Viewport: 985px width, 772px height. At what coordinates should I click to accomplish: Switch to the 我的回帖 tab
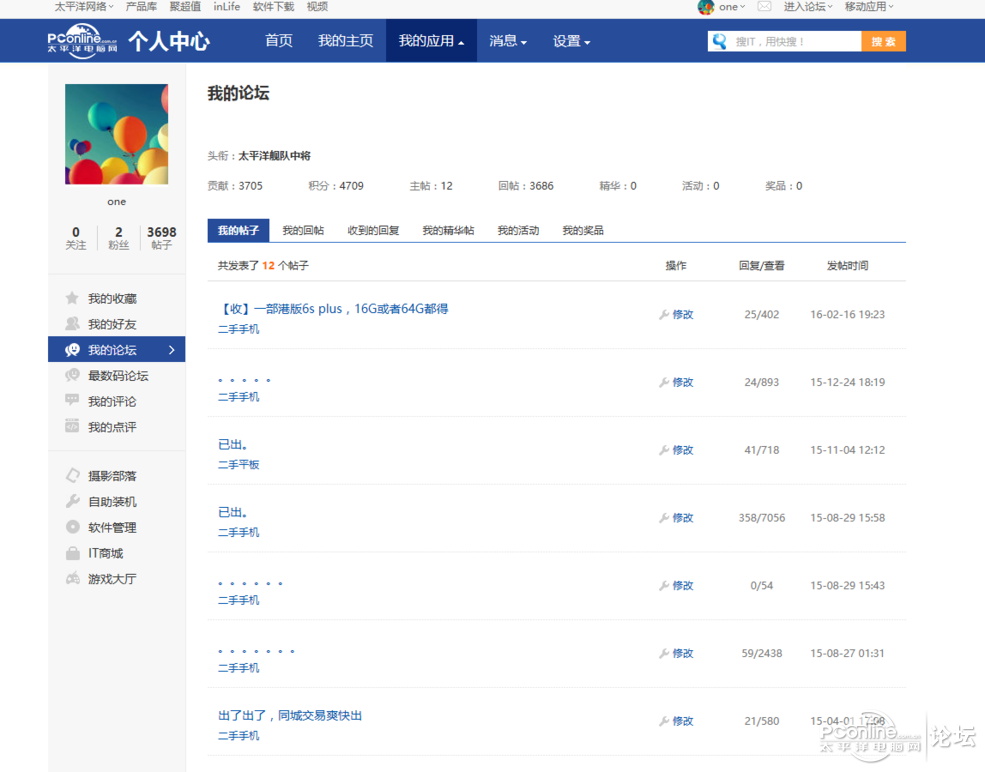tap(303, 230)
